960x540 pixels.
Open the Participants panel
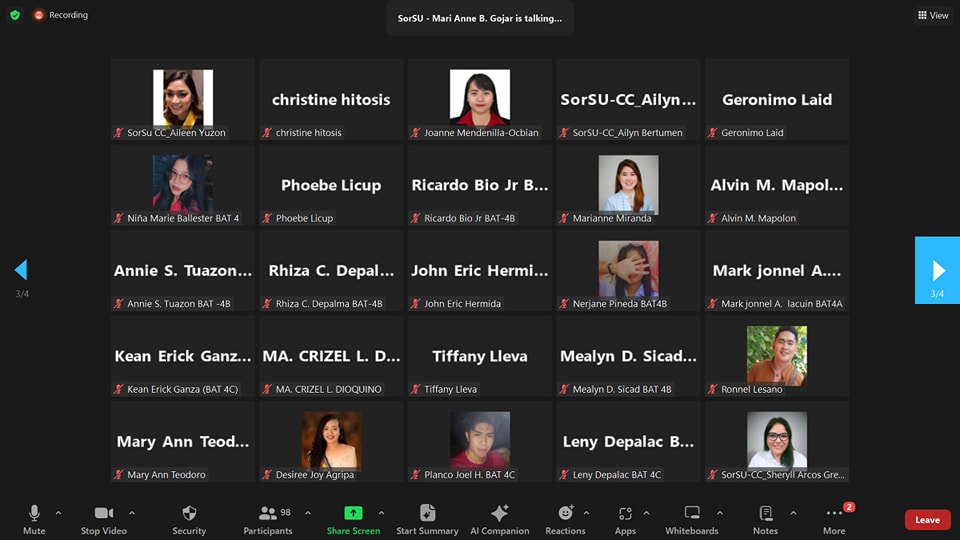point(268,518)
